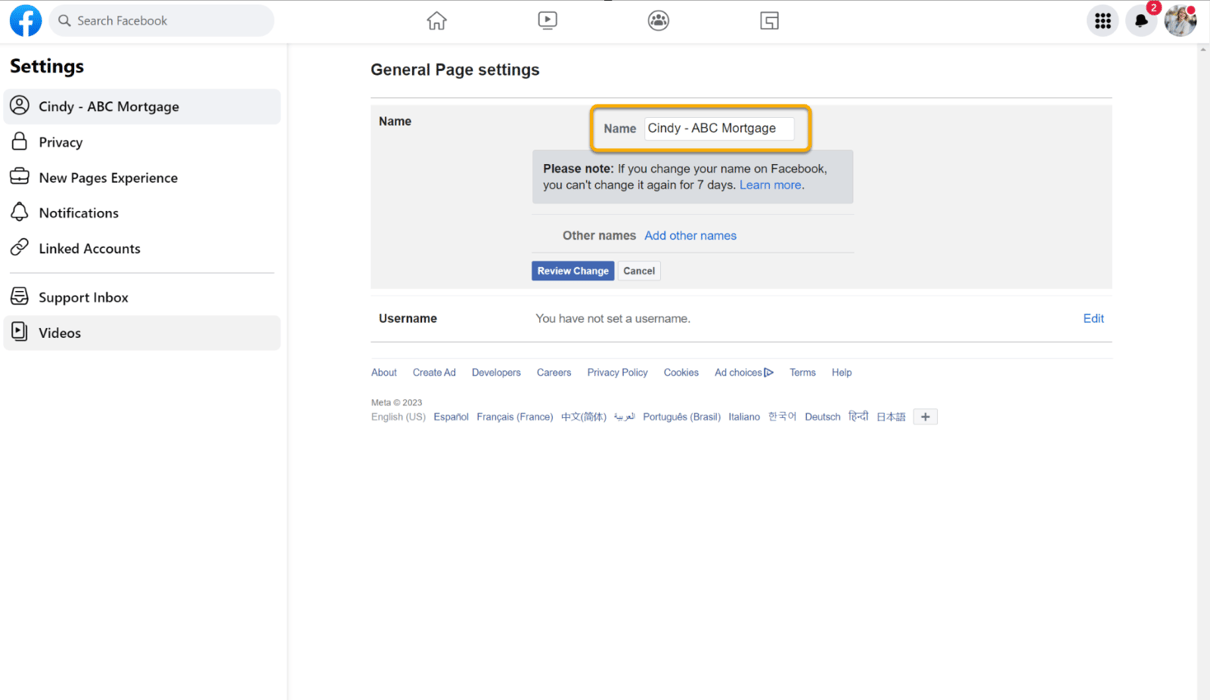Click the profile avatar picture
The image size is (1210, 700).
1180,21
